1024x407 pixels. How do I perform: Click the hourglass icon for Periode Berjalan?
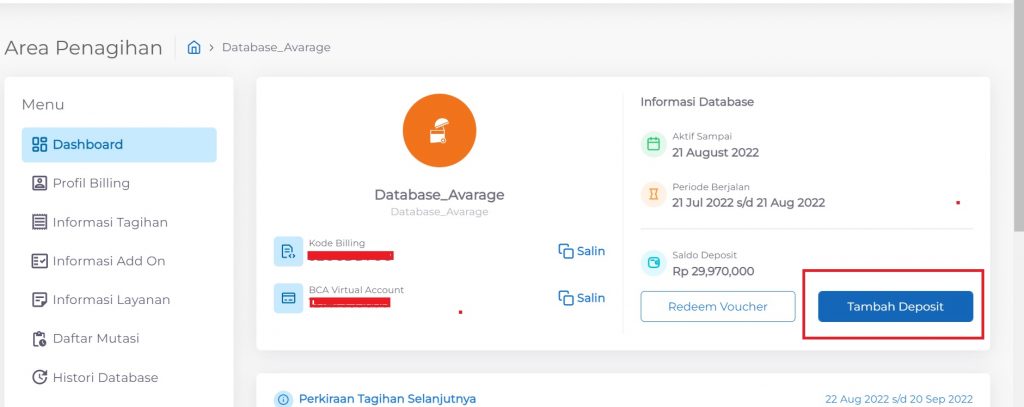(653, 194)
